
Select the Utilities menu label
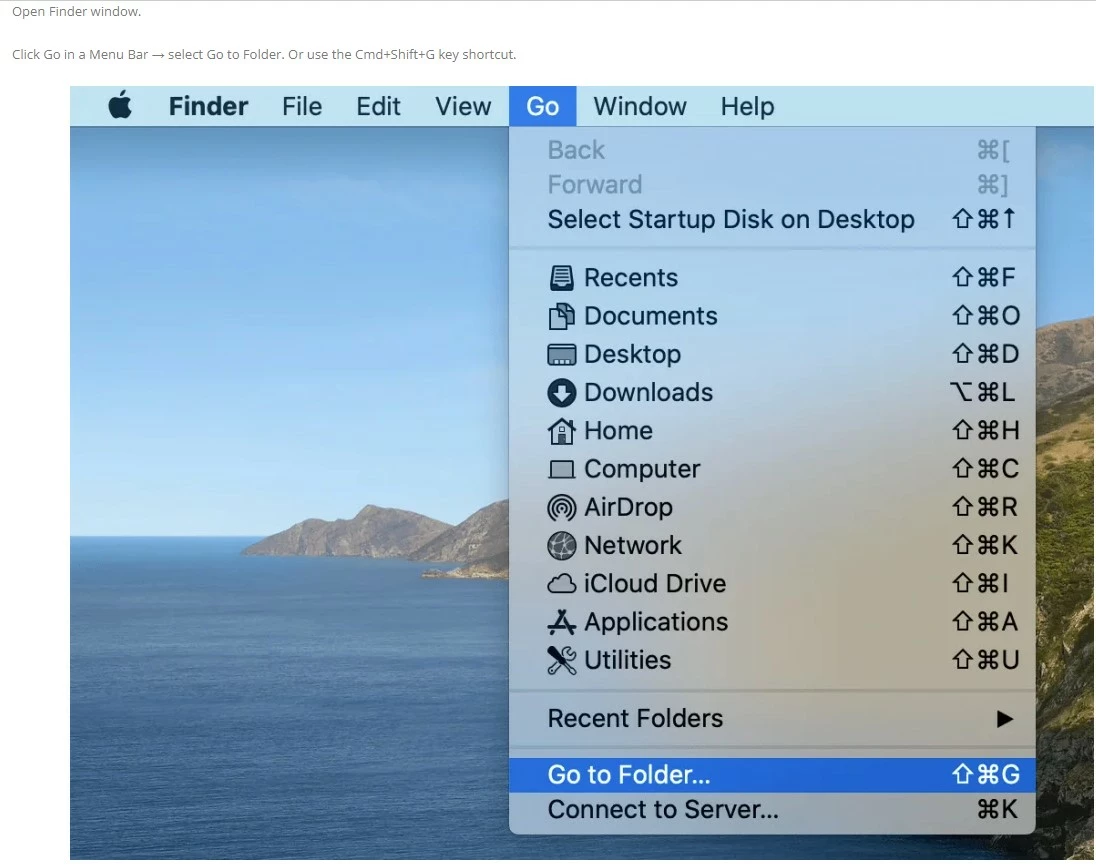[628, 660]
